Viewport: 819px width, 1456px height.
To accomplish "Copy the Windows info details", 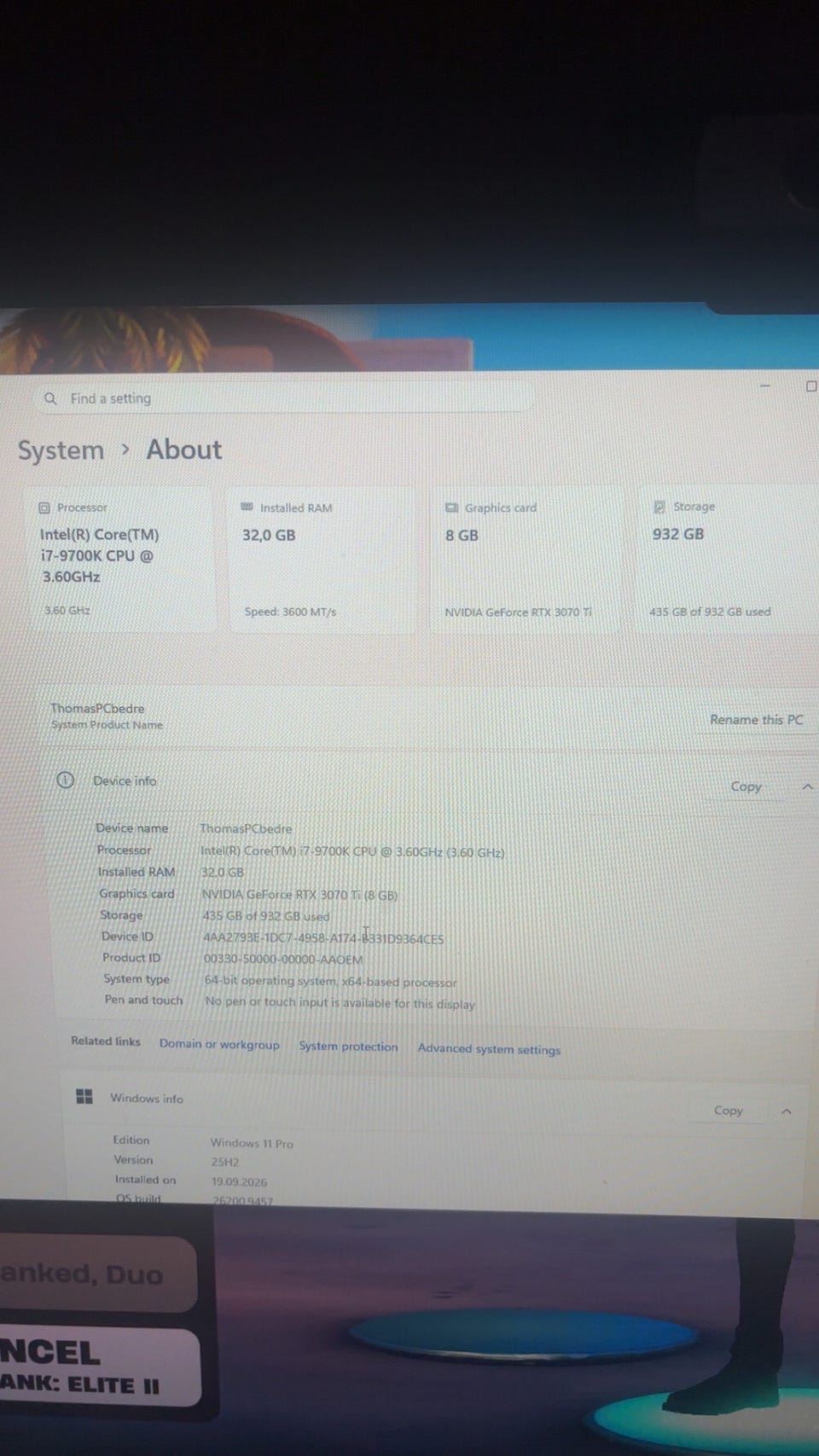I will pos(729,1111).
